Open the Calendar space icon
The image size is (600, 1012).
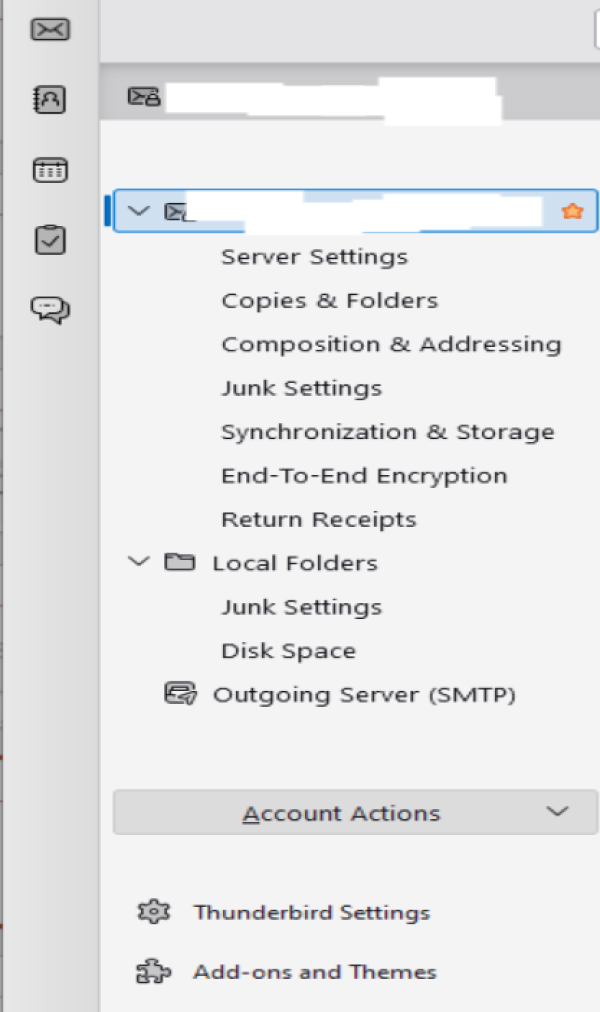point(50,169)
